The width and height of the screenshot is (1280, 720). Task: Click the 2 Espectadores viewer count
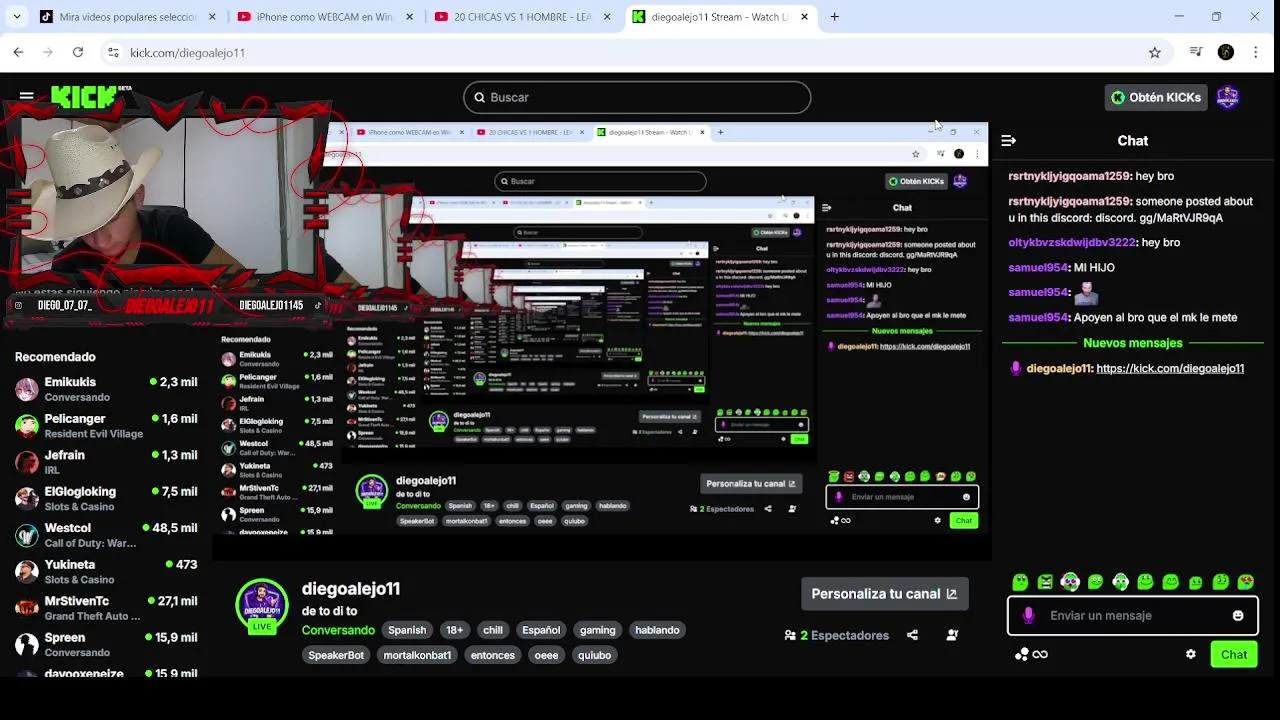click(837, 635)
